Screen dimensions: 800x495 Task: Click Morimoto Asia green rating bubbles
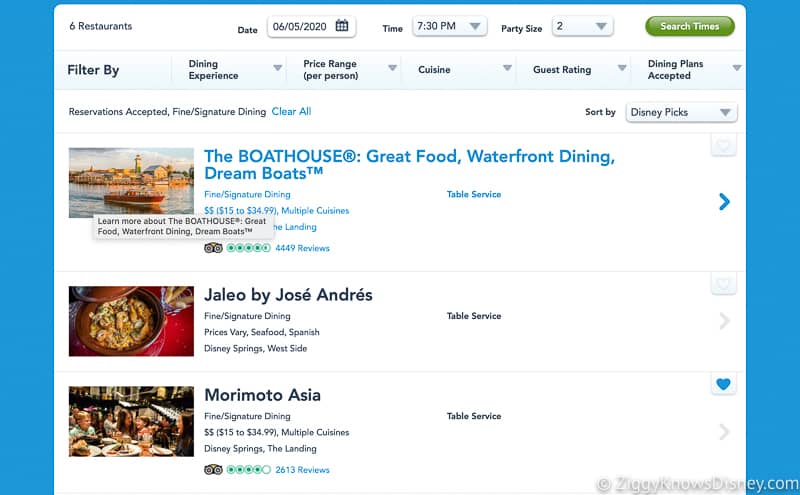[248, 469]
